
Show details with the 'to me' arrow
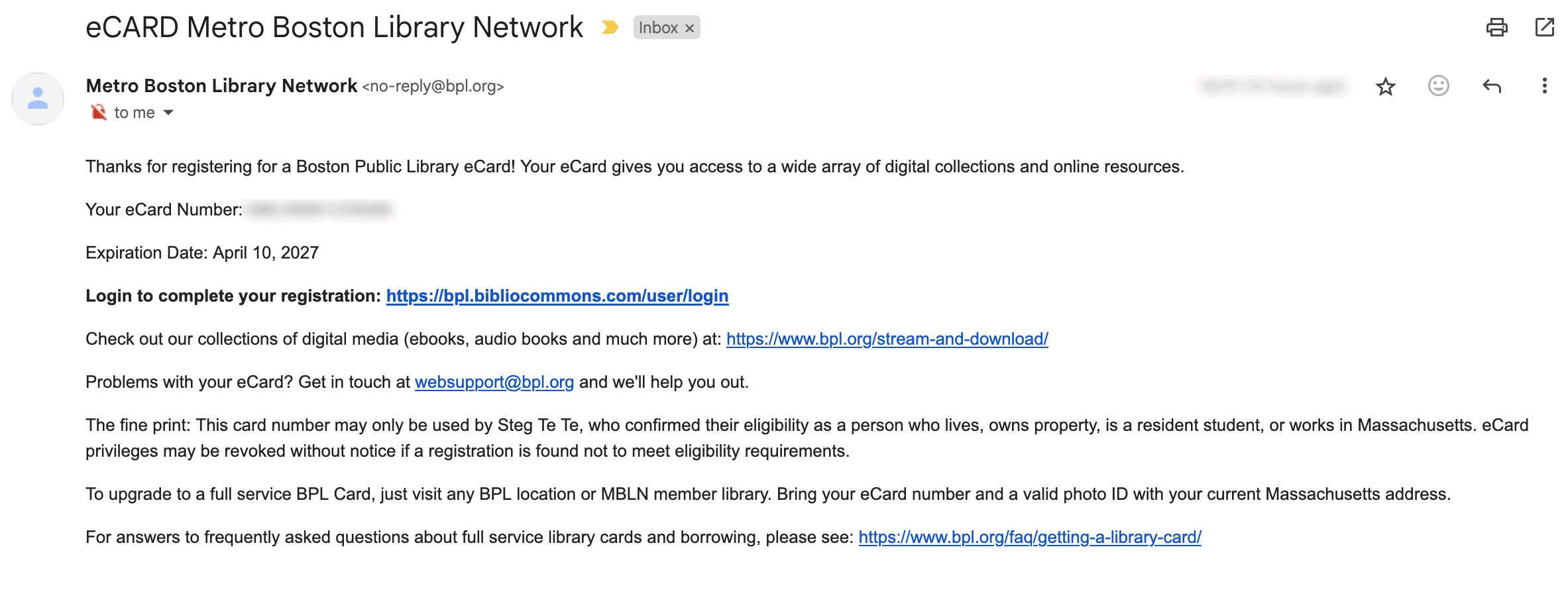click(x=168, y=113)
